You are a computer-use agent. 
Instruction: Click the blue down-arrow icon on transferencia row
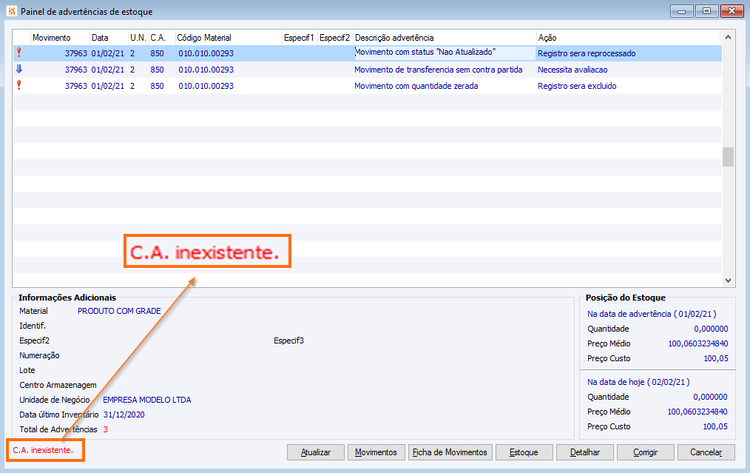point(19,69)
